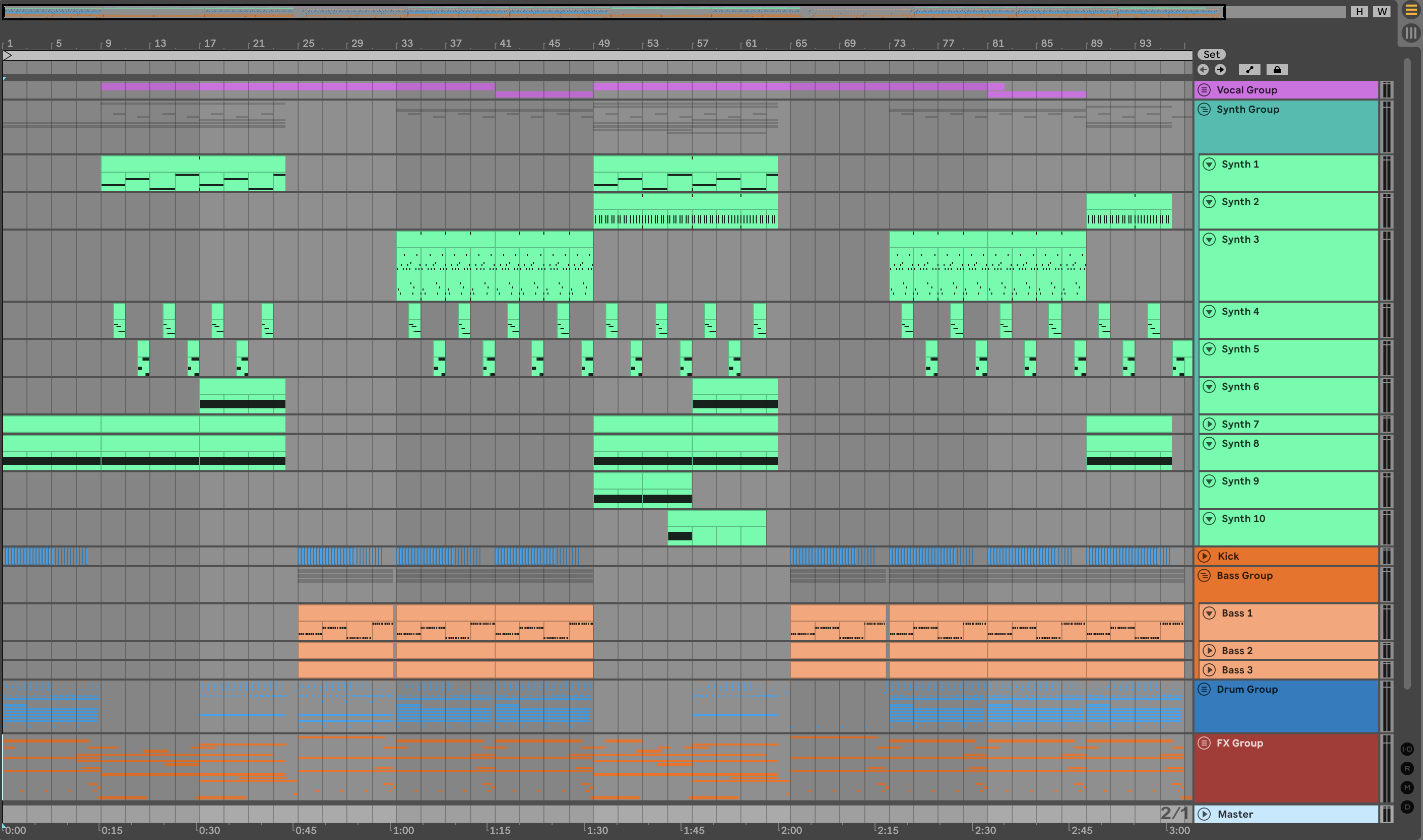Toggle the Returns (R) section visibility

tap(1407, 769)
